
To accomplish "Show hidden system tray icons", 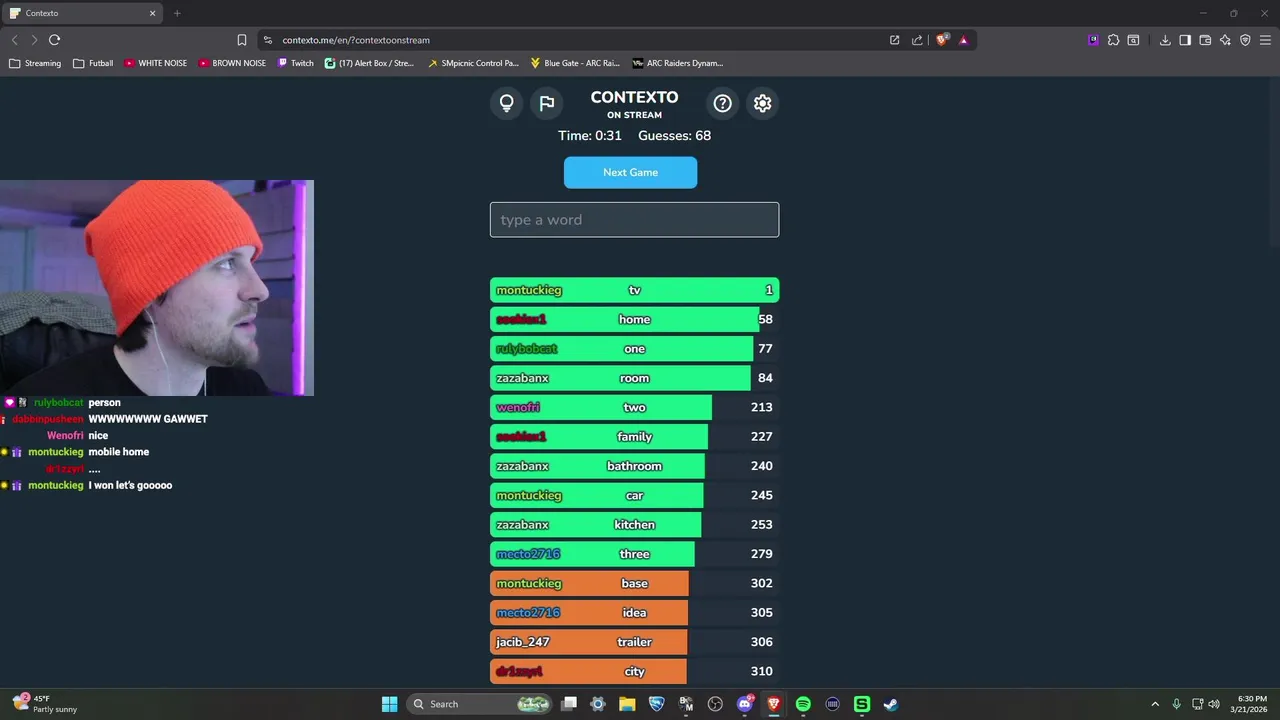I will (x=1155, y=704).
